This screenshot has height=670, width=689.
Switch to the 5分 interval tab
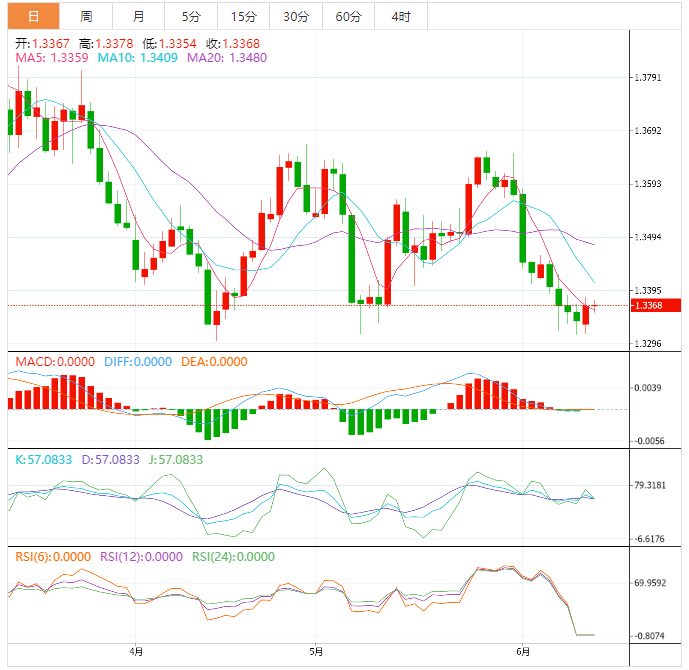tap(190, 16)
